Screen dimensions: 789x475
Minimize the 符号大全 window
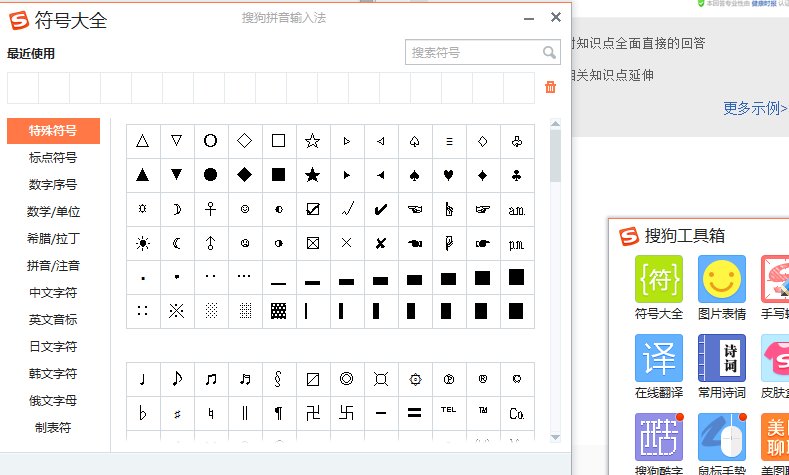(529, 19)
